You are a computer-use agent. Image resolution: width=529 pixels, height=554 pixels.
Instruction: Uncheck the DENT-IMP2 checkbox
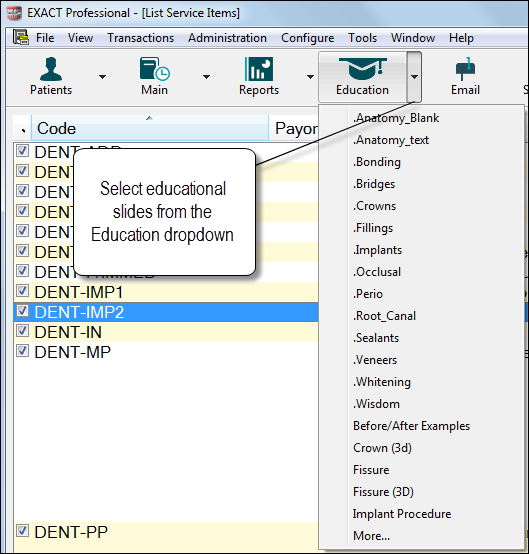(x=22, y=311)
